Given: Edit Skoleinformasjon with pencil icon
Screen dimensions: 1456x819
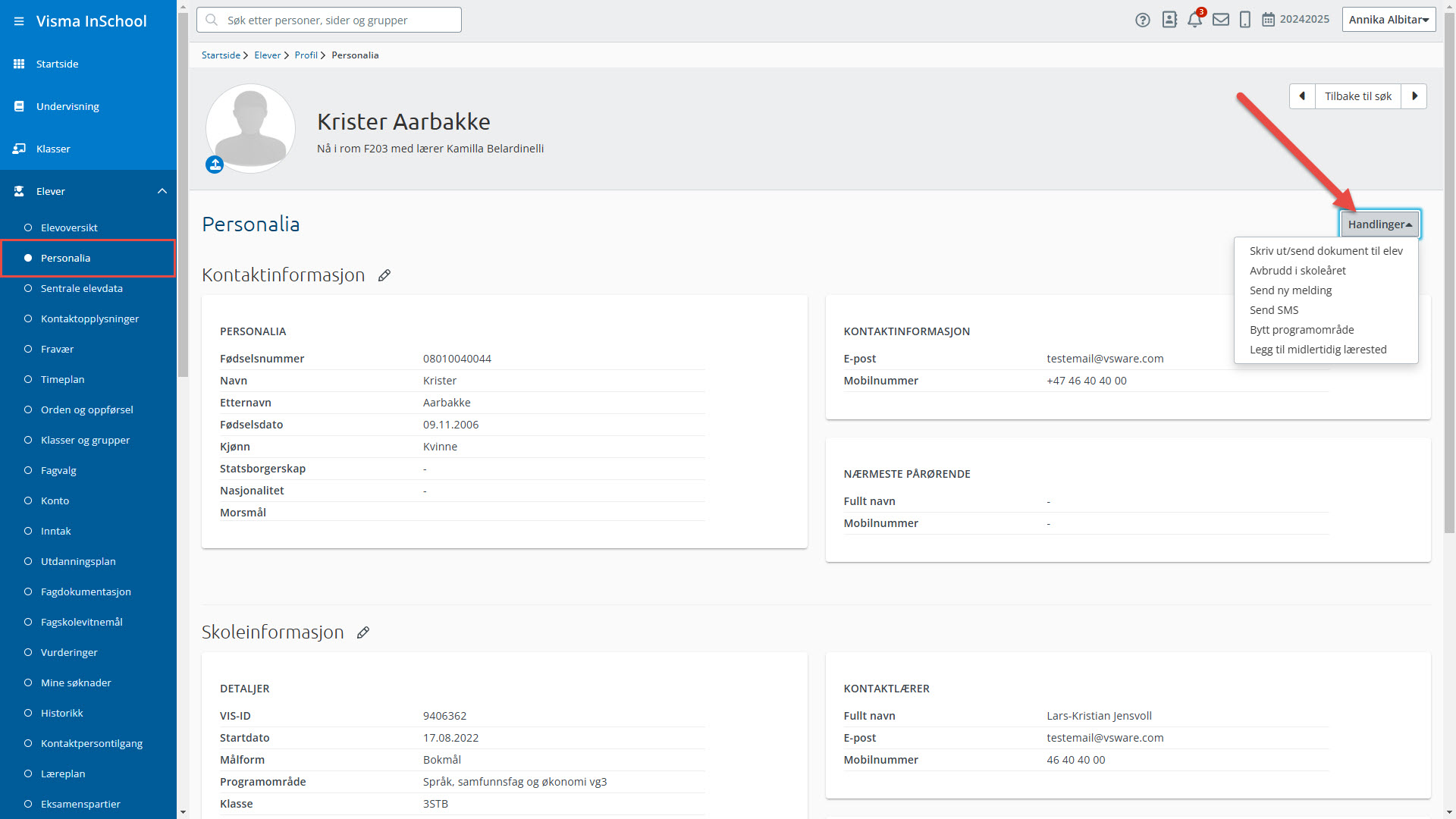Looking at the screenshot, I should click(x=363, y=633).
